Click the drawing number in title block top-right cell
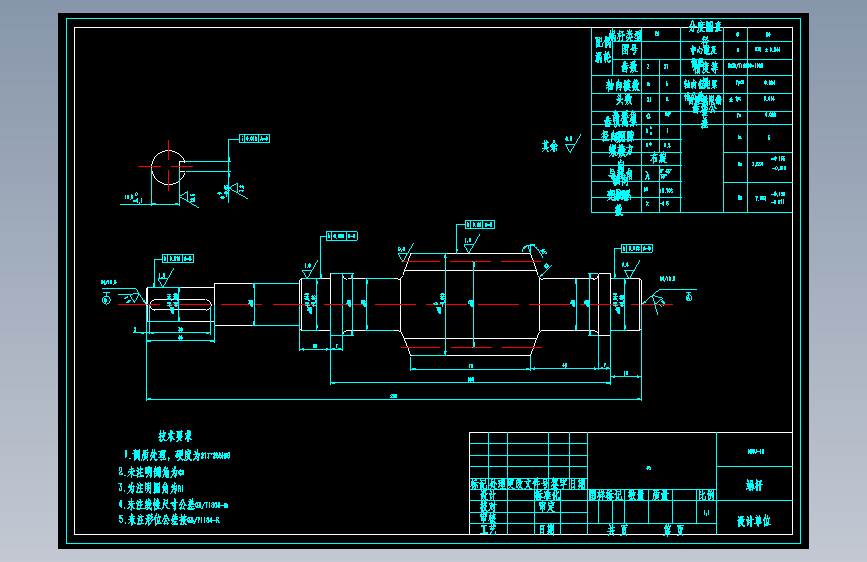Screen dimensions: 867x562 click(755, 451)
